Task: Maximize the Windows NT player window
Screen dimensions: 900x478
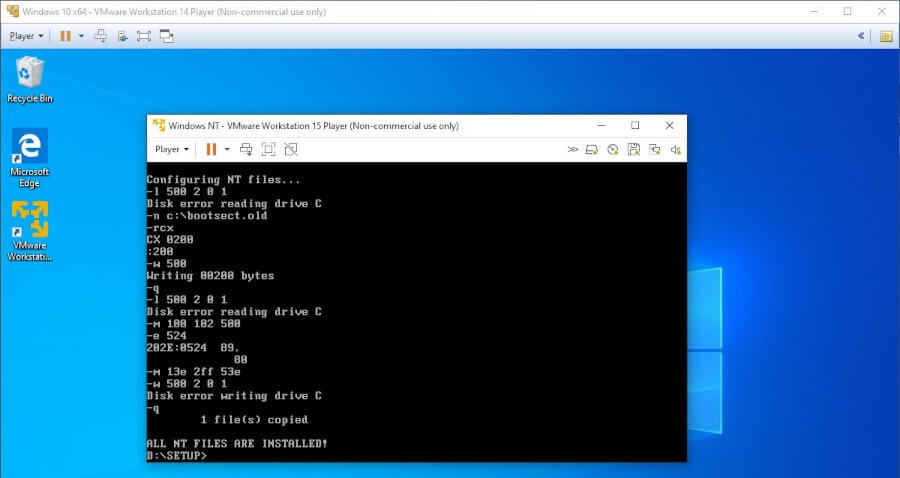Action: tap(635, 125)
